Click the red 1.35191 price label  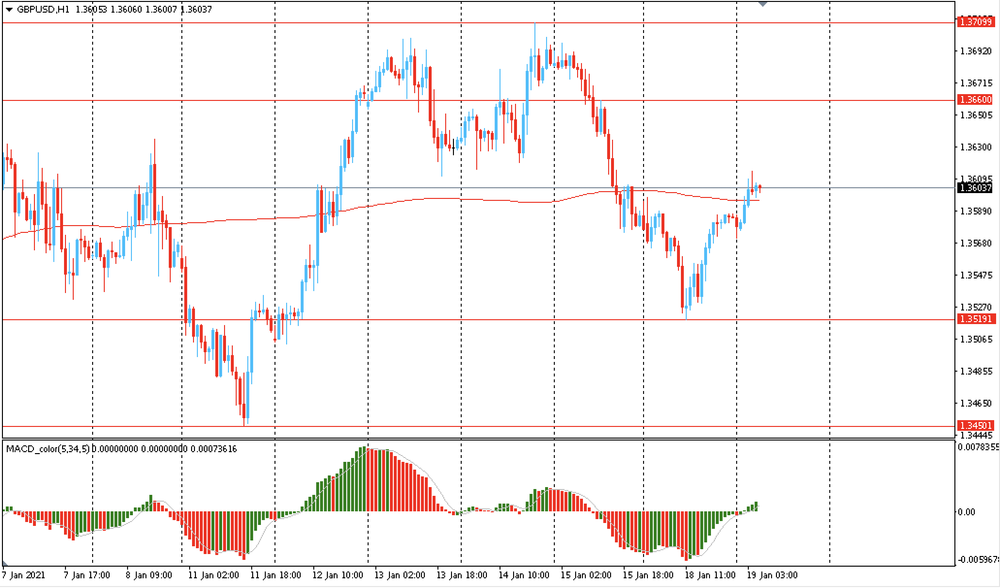tap(976, 319)
